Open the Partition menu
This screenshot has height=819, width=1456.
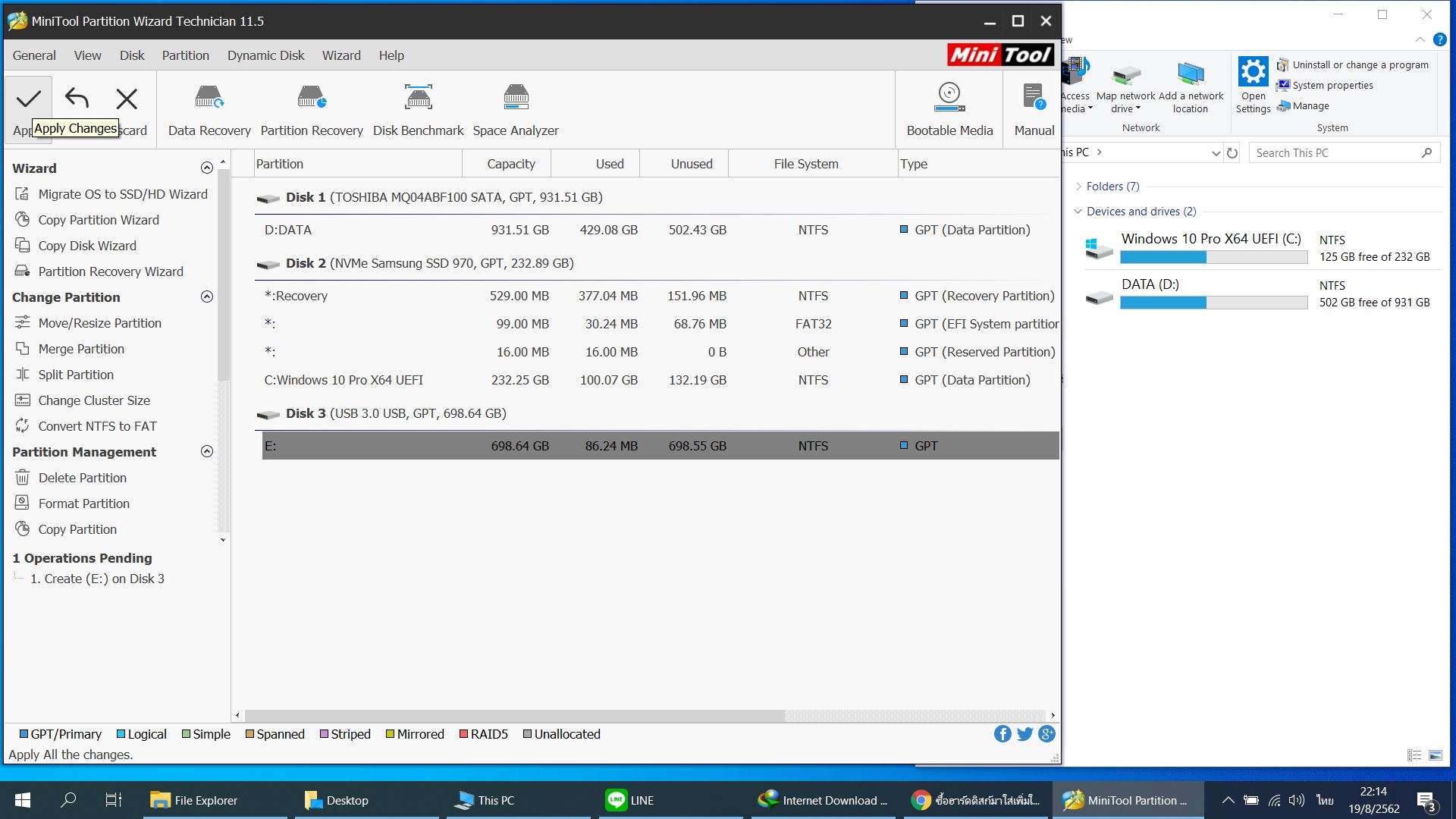[x=185, y=55]
